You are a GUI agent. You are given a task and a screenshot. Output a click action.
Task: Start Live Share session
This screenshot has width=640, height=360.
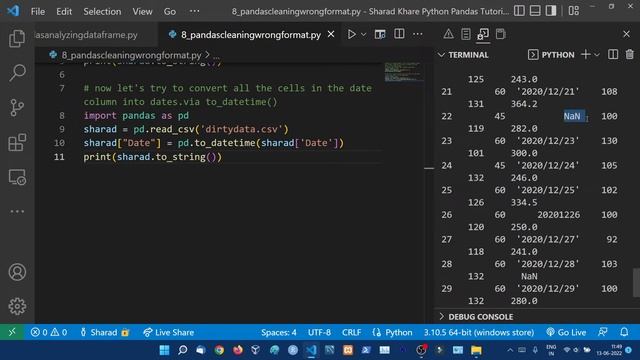pos(169,332)
